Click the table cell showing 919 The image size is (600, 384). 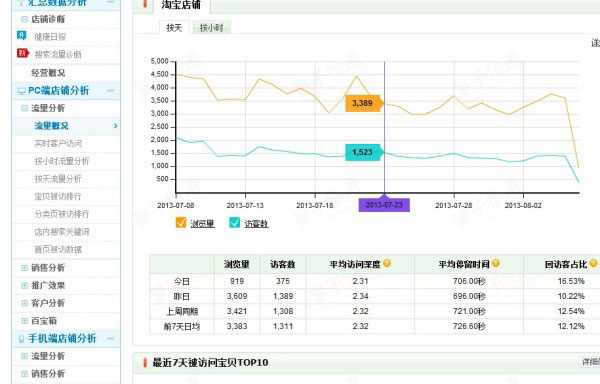pos(237,281)
